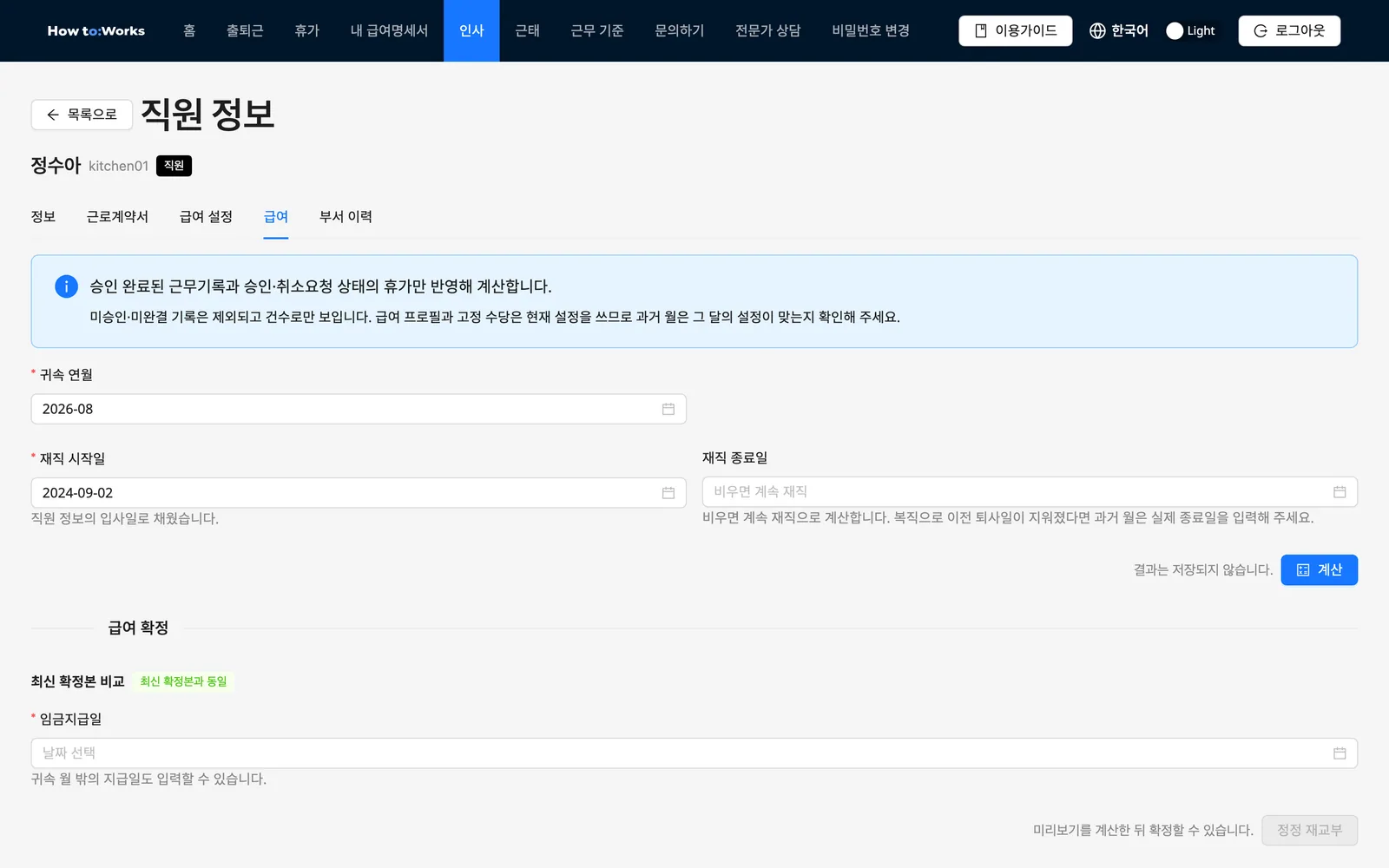Image resolution: width=1389 pixels, height=868 pixels.
Task: Click the 최신 확정본과 동일 tag
Action: coord(183,681)
